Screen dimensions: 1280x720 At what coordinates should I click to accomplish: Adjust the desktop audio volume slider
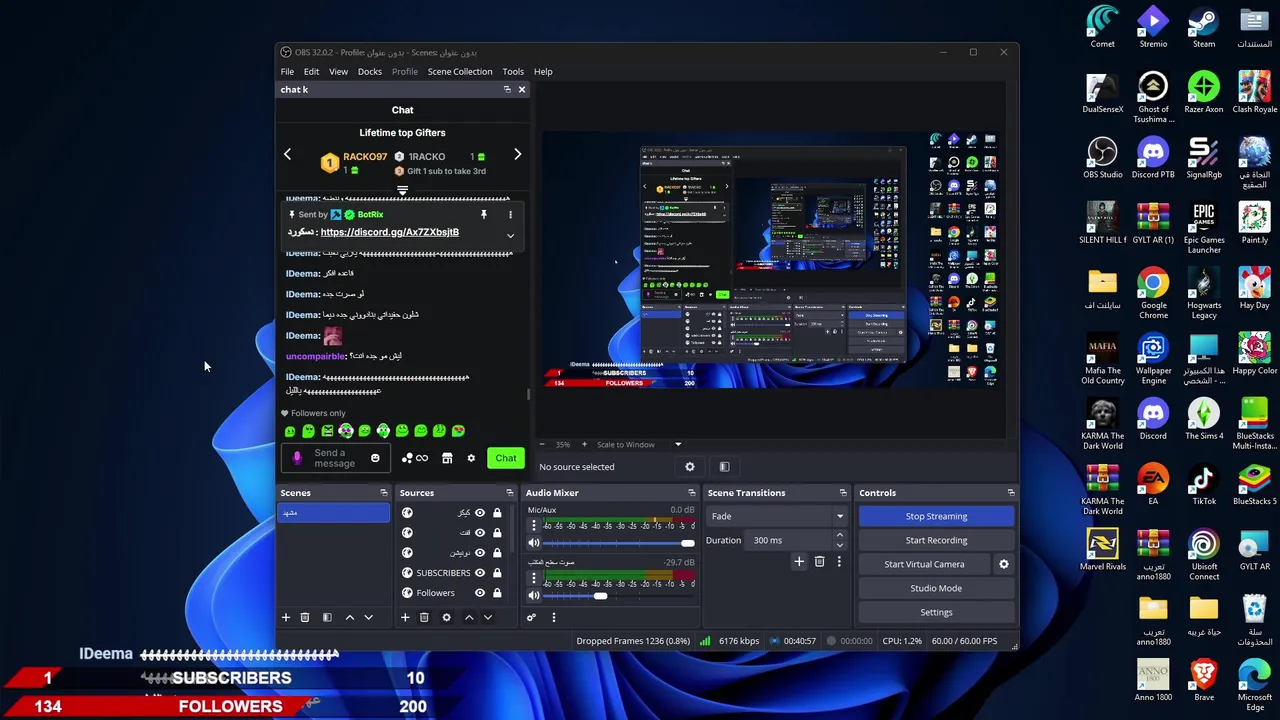click(620, 596)
